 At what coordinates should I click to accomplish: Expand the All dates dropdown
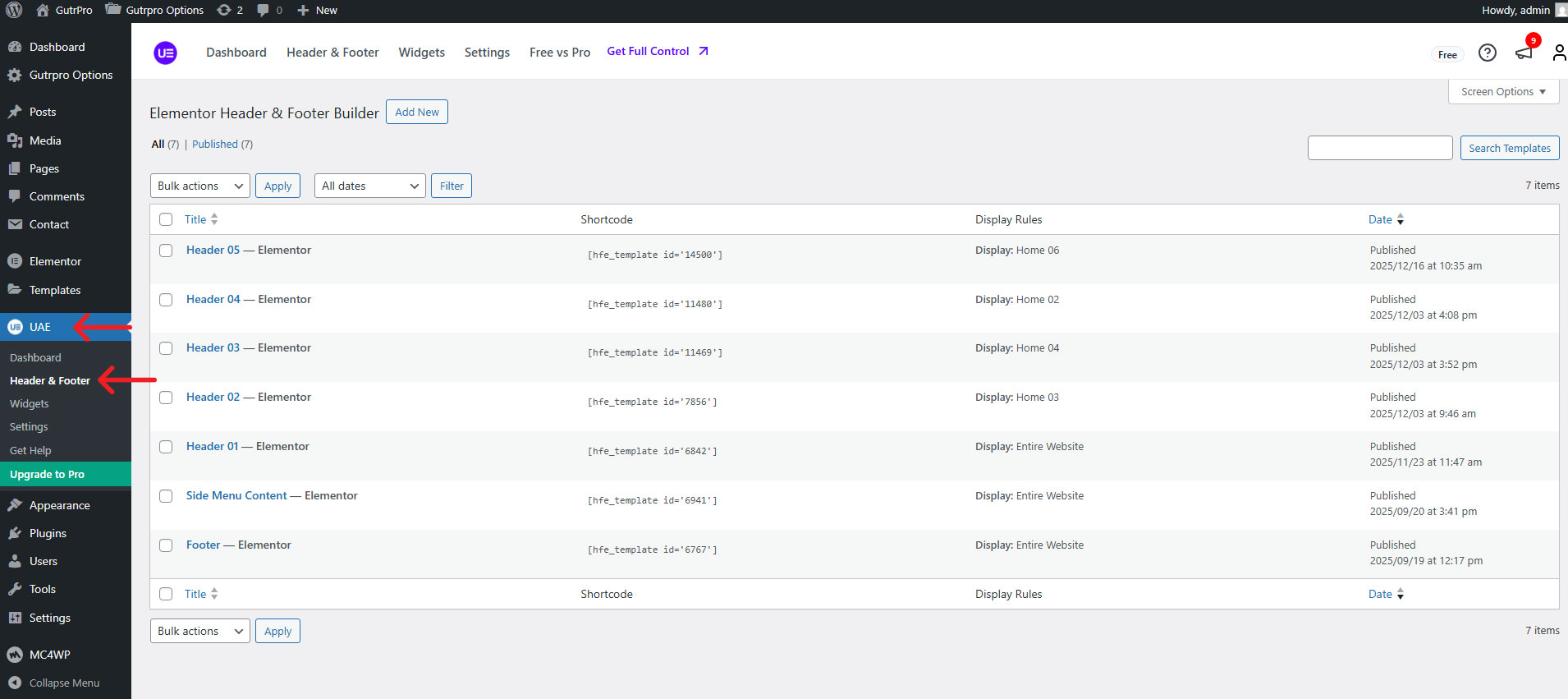(x=369, y=186)
